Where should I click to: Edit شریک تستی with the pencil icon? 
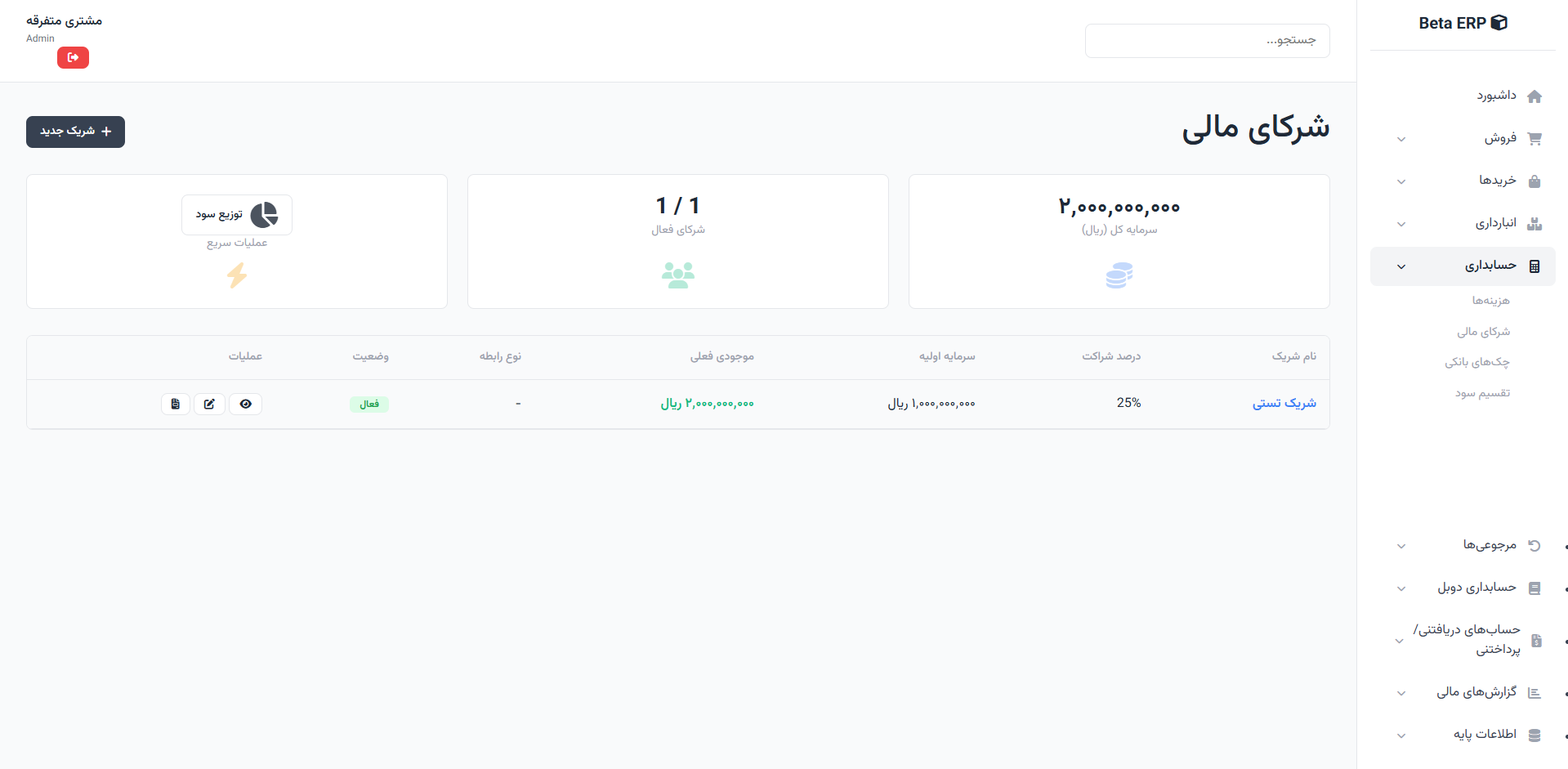tap(209, 404)
